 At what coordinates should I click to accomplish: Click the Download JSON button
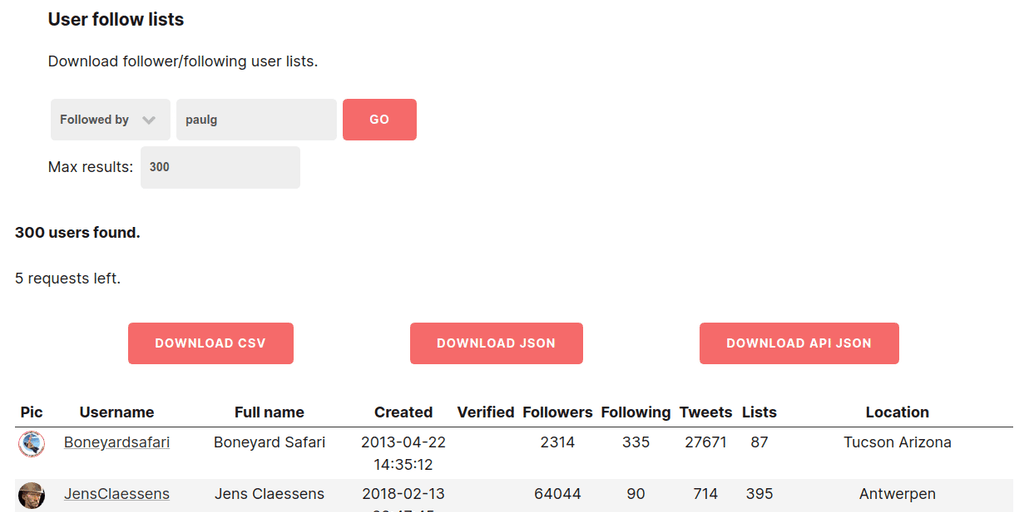[496, 343]
